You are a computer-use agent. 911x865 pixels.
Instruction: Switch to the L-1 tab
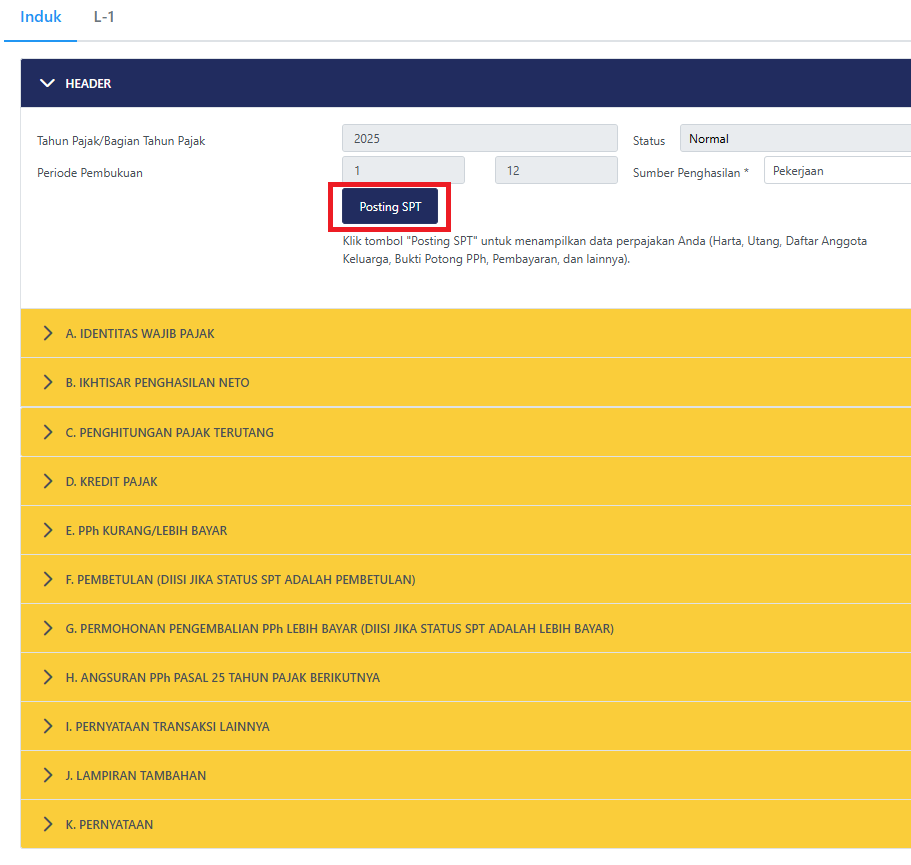[104, 17]
